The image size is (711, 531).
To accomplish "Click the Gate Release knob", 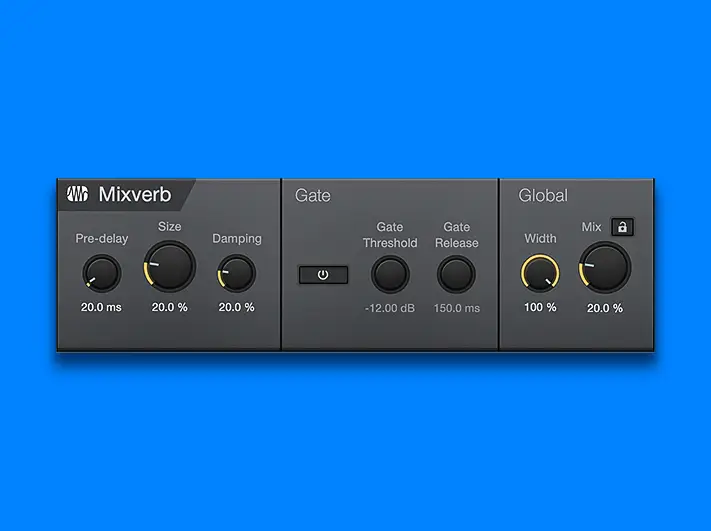I will tap(456, 274).
